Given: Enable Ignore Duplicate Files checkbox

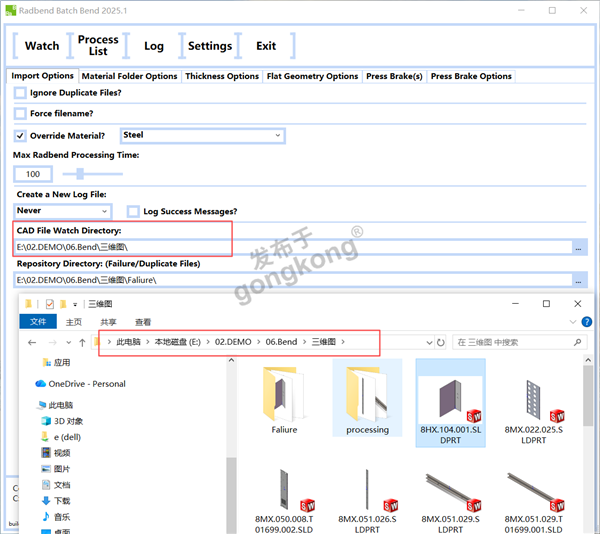Looking at the screenshot, I should coord(20,93).
